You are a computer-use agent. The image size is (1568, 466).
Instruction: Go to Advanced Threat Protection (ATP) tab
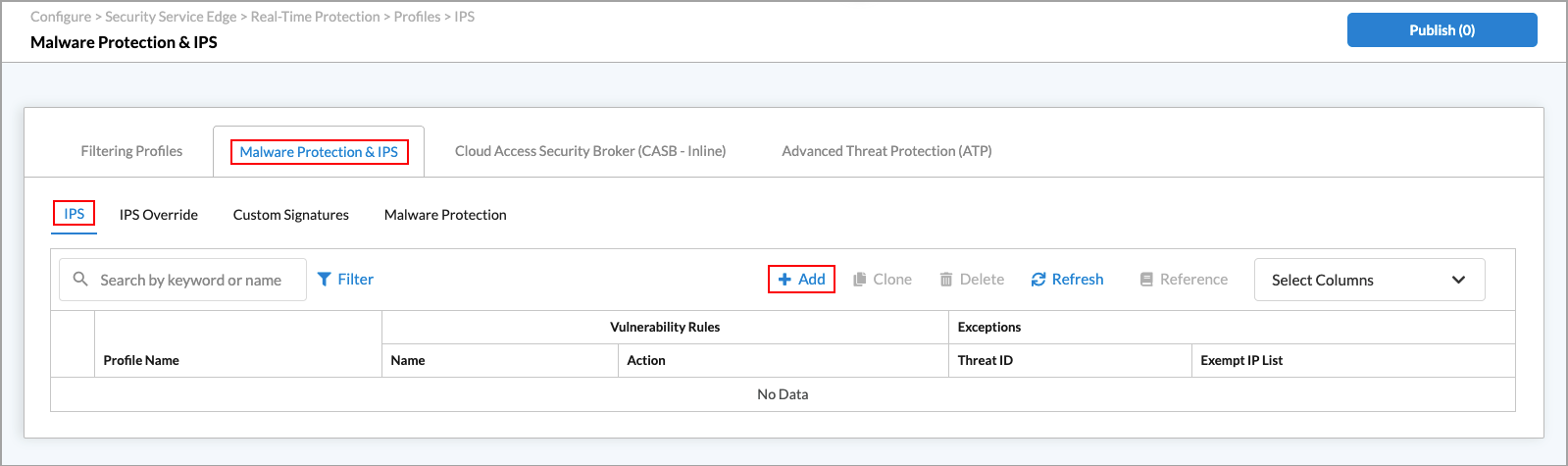coord(886,151)
